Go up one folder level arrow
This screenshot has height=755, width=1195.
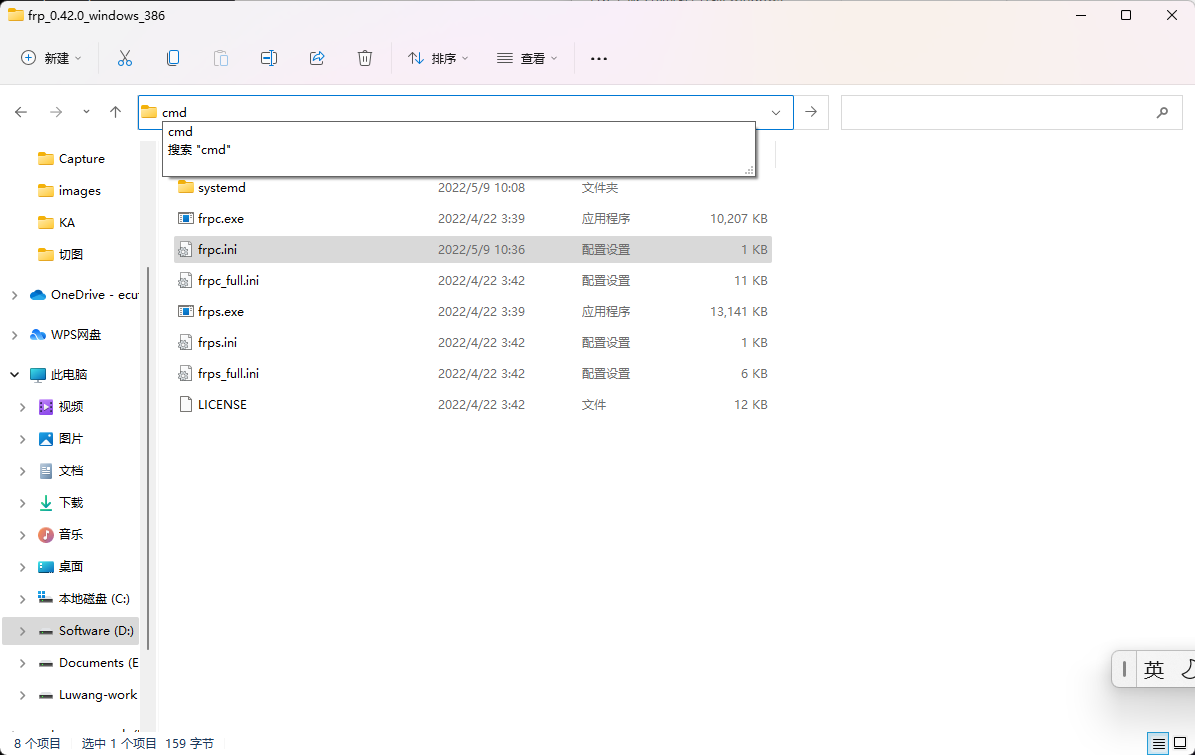pyautogui.click(x=116, y=112)
